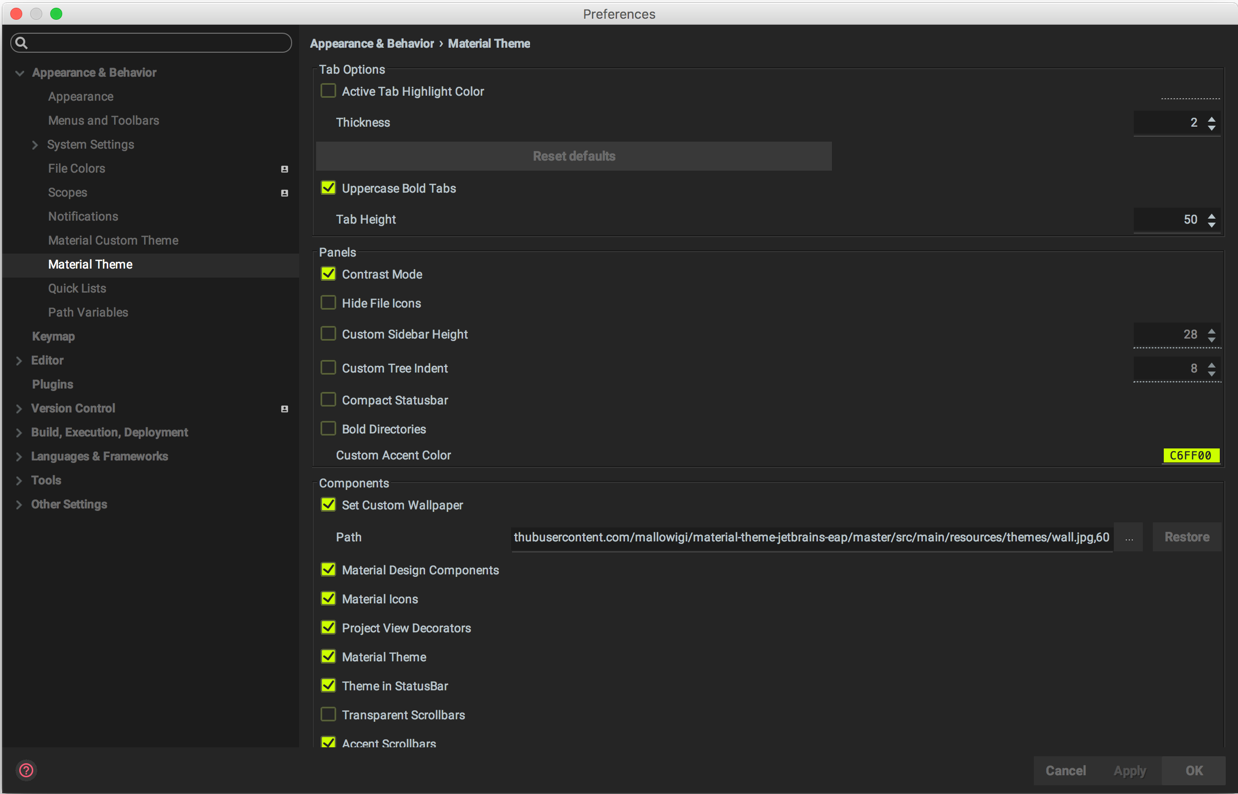Expand the Version Control arrow

tap(19, 409)
